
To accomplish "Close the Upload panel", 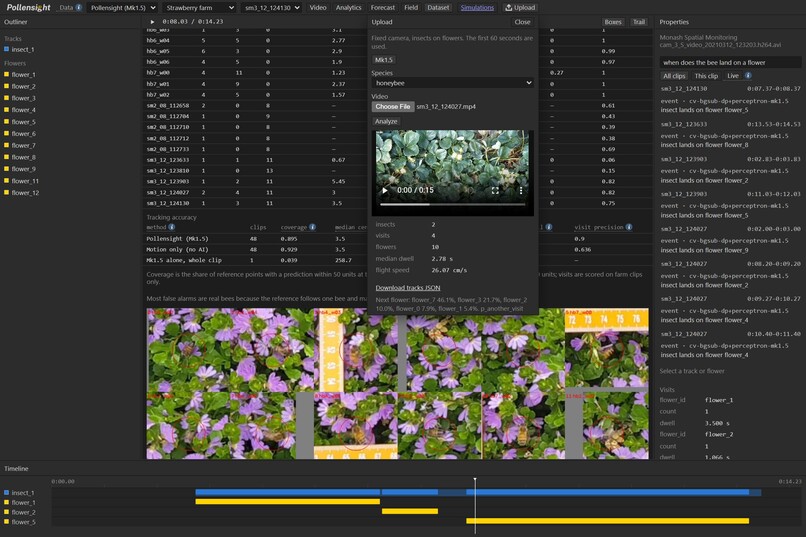I will point(522,22).
